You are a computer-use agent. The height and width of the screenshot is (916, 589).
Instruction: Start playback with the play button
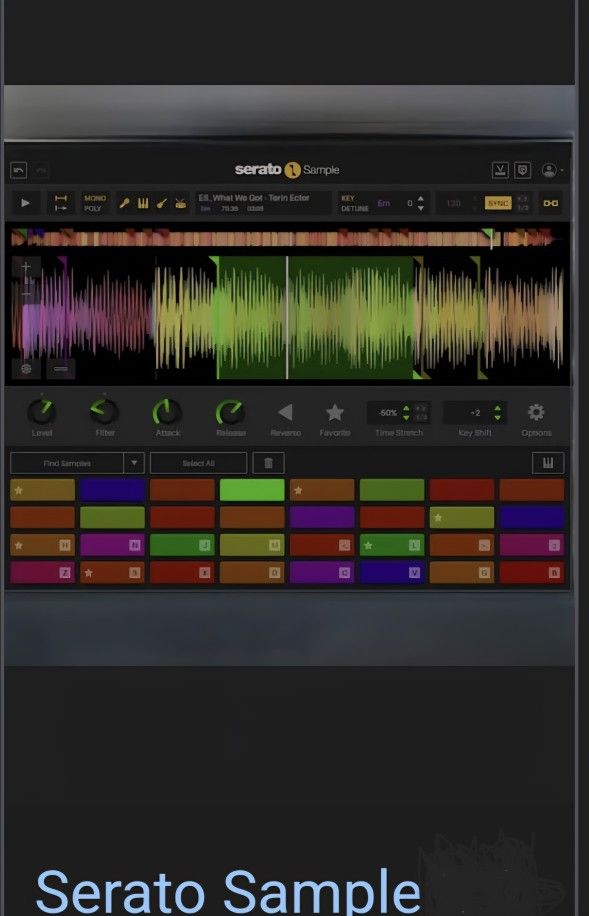[x=26, y=203]
